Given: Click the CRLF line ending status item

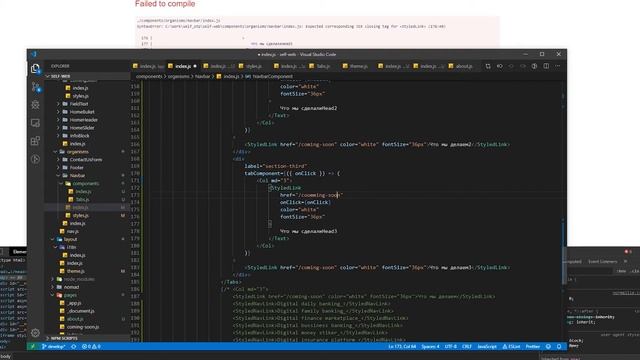Looking at the screenshot, I should pos(467,347).
